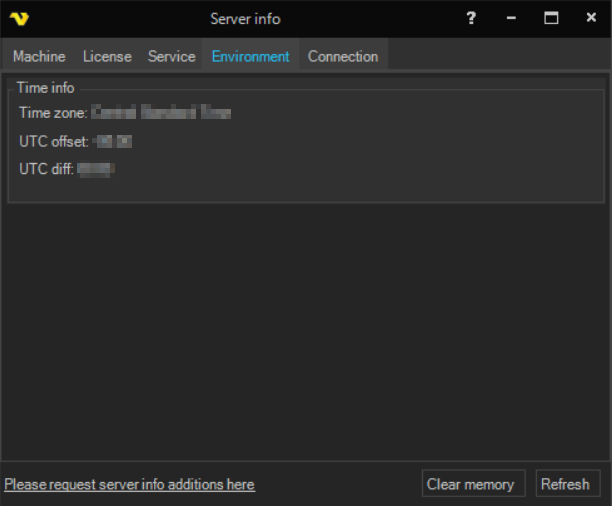The image size is (612, 506).
Task: Click the UTC diff label
Action: click(46, 169)
